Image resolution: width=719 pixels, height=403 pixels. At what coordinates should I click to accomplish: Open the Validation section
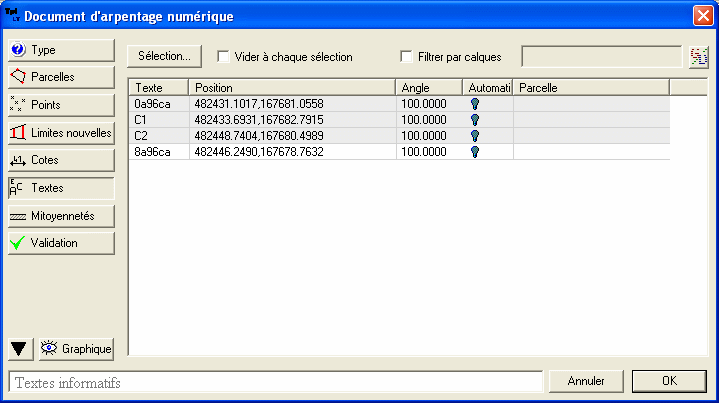point(61,242)
